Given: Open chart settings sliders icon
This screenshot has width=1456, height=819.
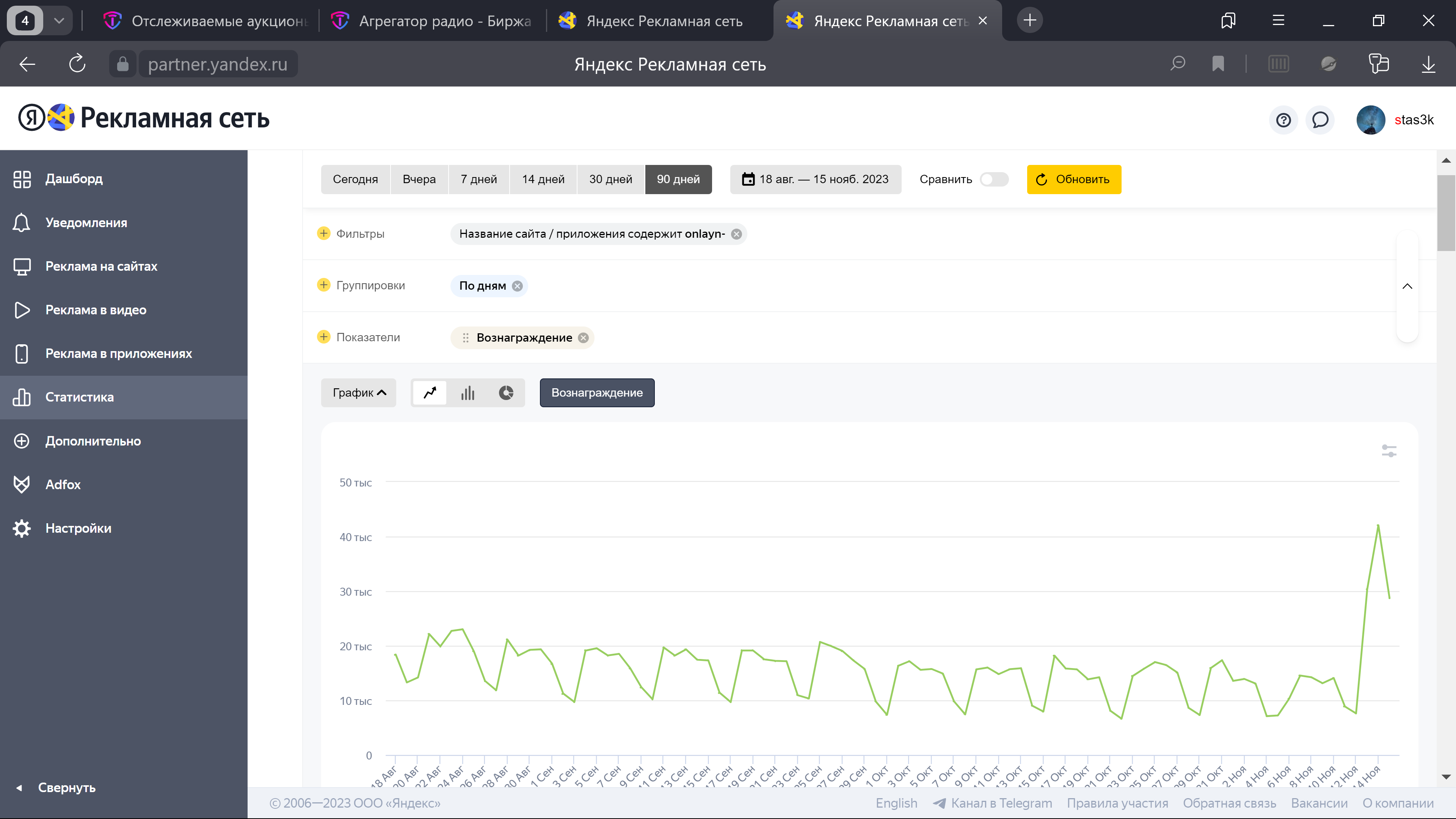Looking at the screenshot, I should (x=1389, y=451).
